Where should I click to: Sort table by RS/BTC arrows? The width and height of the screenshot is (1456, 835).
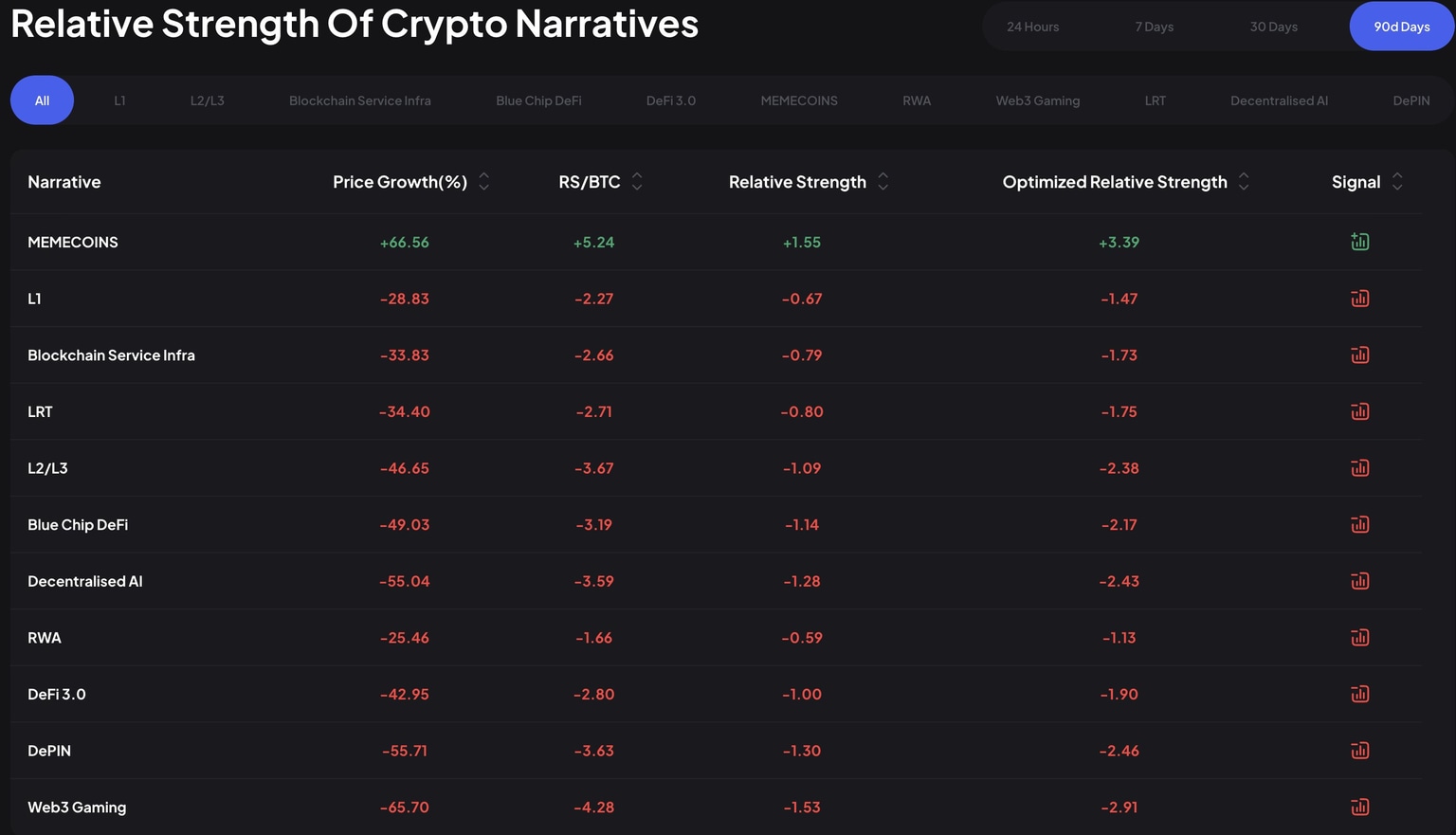[637, 182]
